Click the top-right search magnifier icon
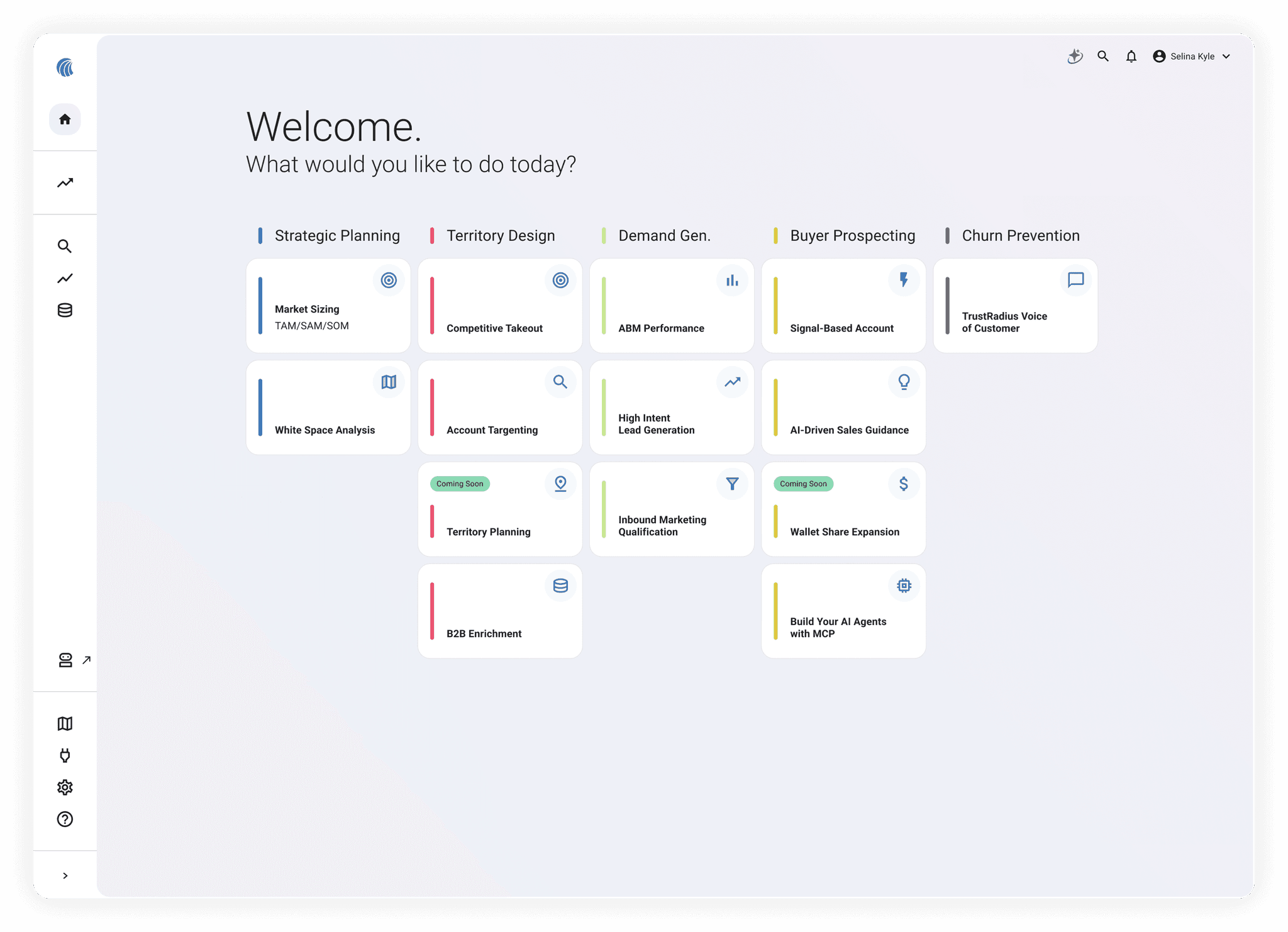The height and width of the screenshot is (932, 1288). pyautogui.click(x=1103, y=57)
